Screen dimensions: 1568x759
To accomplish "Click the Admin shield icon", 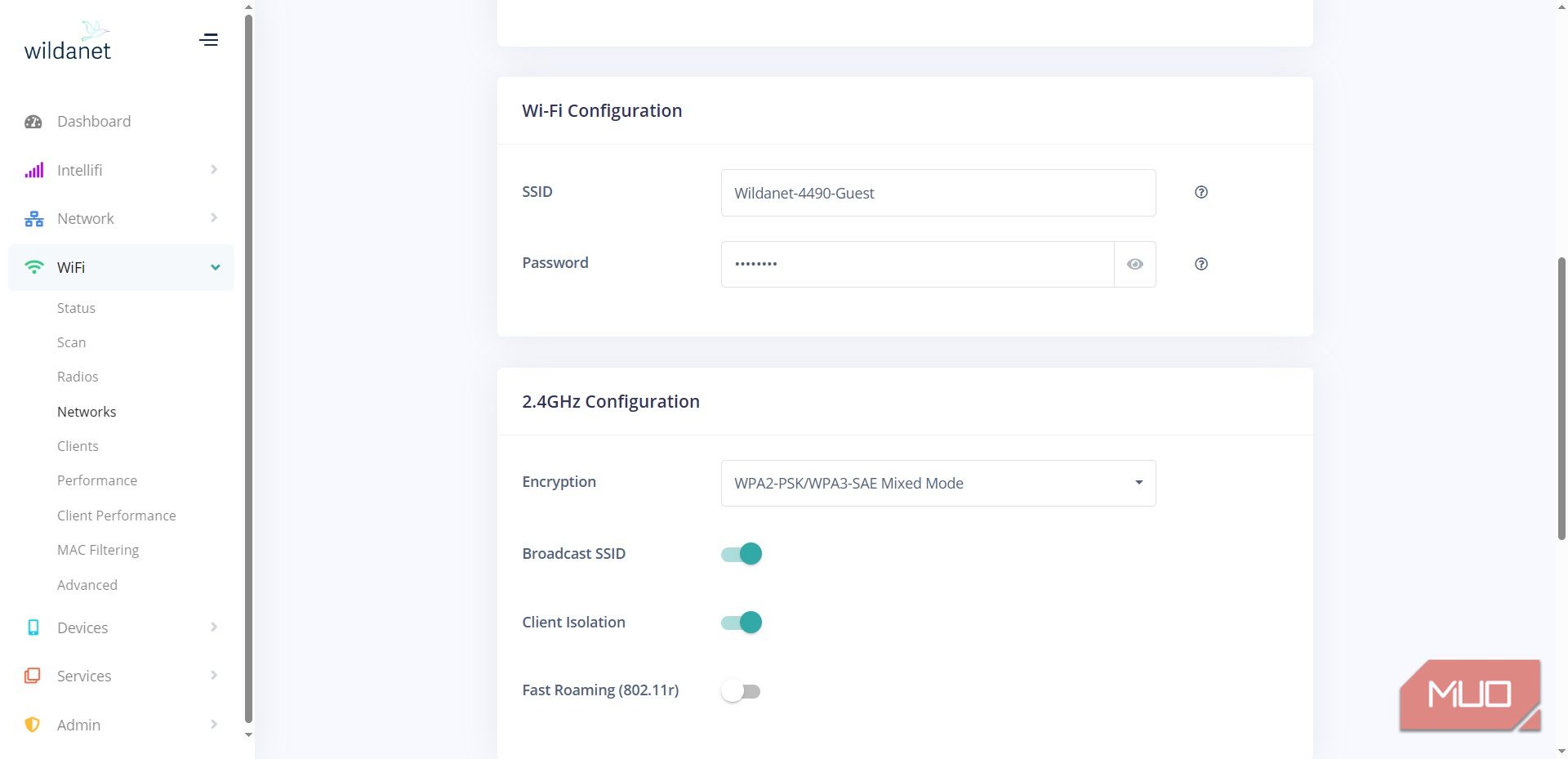I will (33, 725).
